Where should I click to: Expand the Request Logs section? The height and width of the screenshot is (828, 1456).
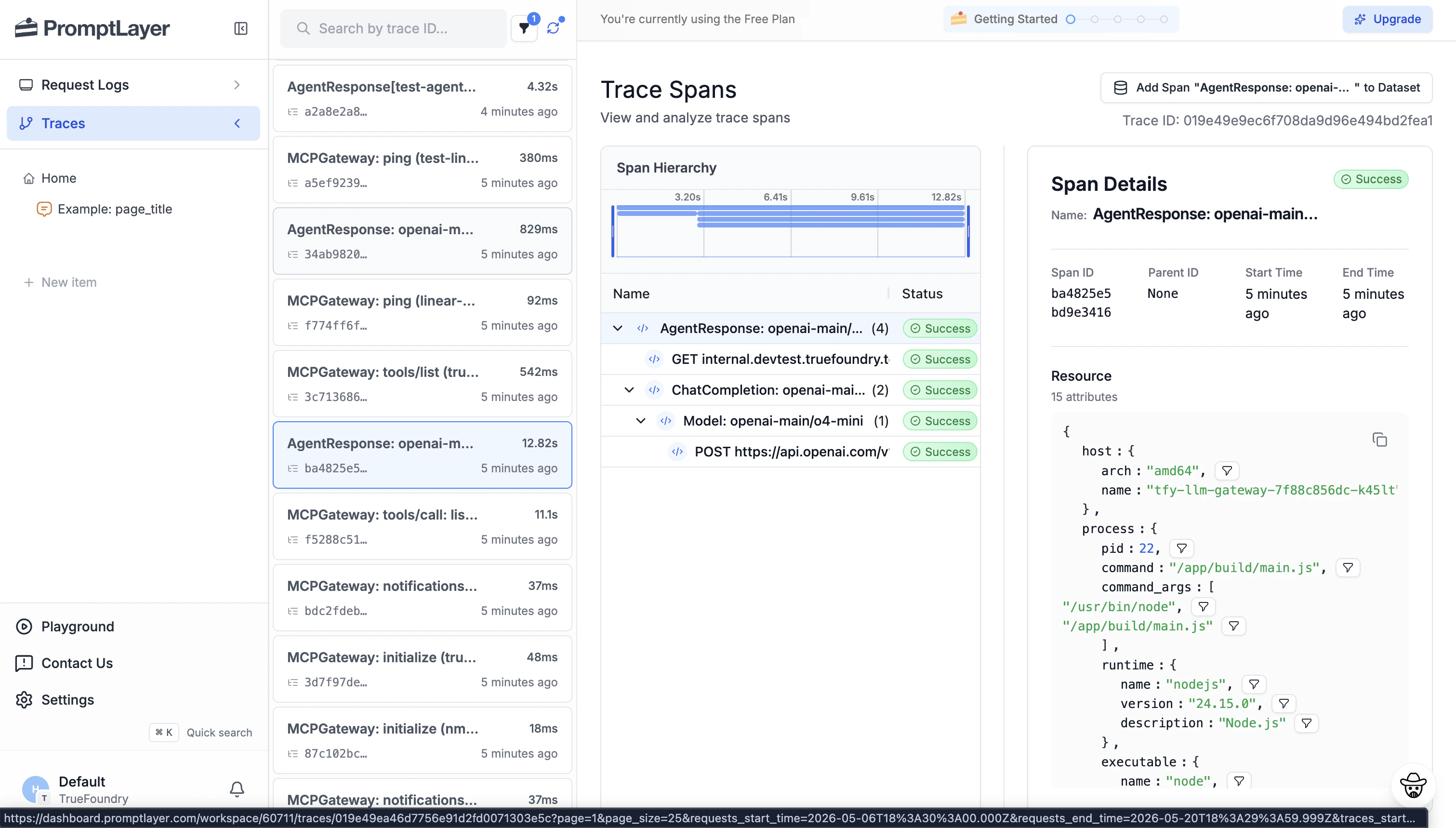pos(237,85)
